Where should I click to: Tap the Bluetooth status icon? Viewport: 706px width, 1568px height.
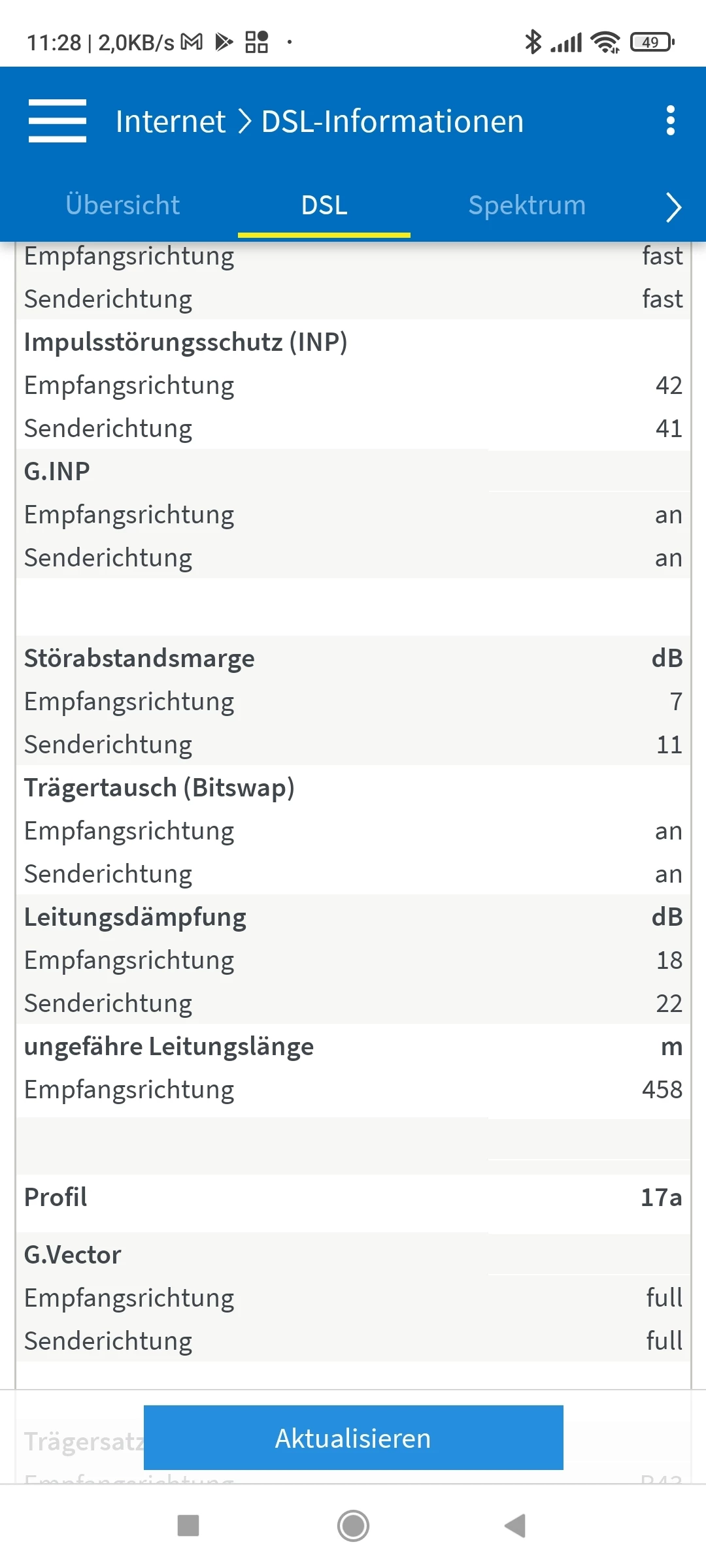tap(533, 42)
